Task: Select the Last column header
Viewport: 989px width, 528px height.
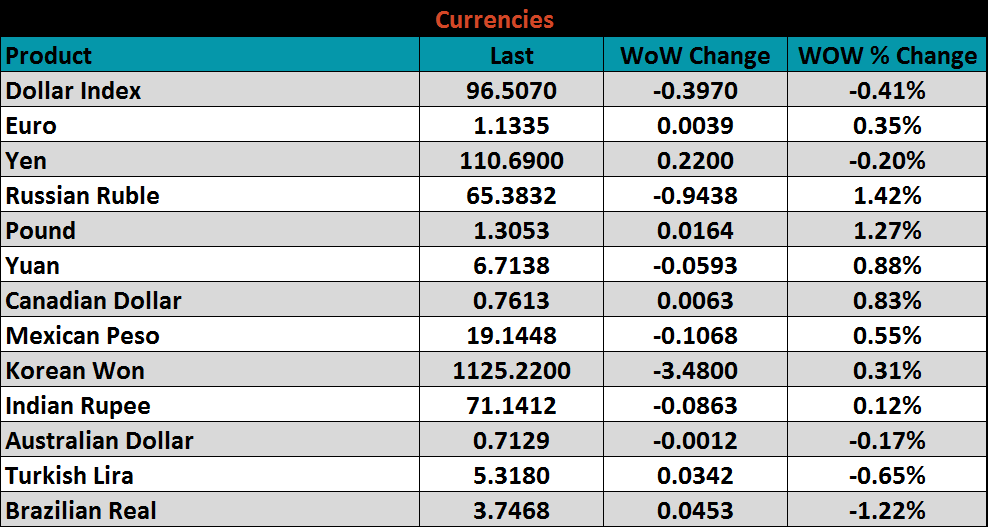Action: [511, 56]
